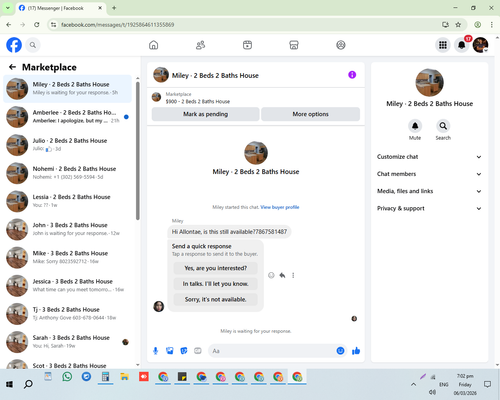Open the notifications bell with badge 17
The image size is (500, 400).
462,45
